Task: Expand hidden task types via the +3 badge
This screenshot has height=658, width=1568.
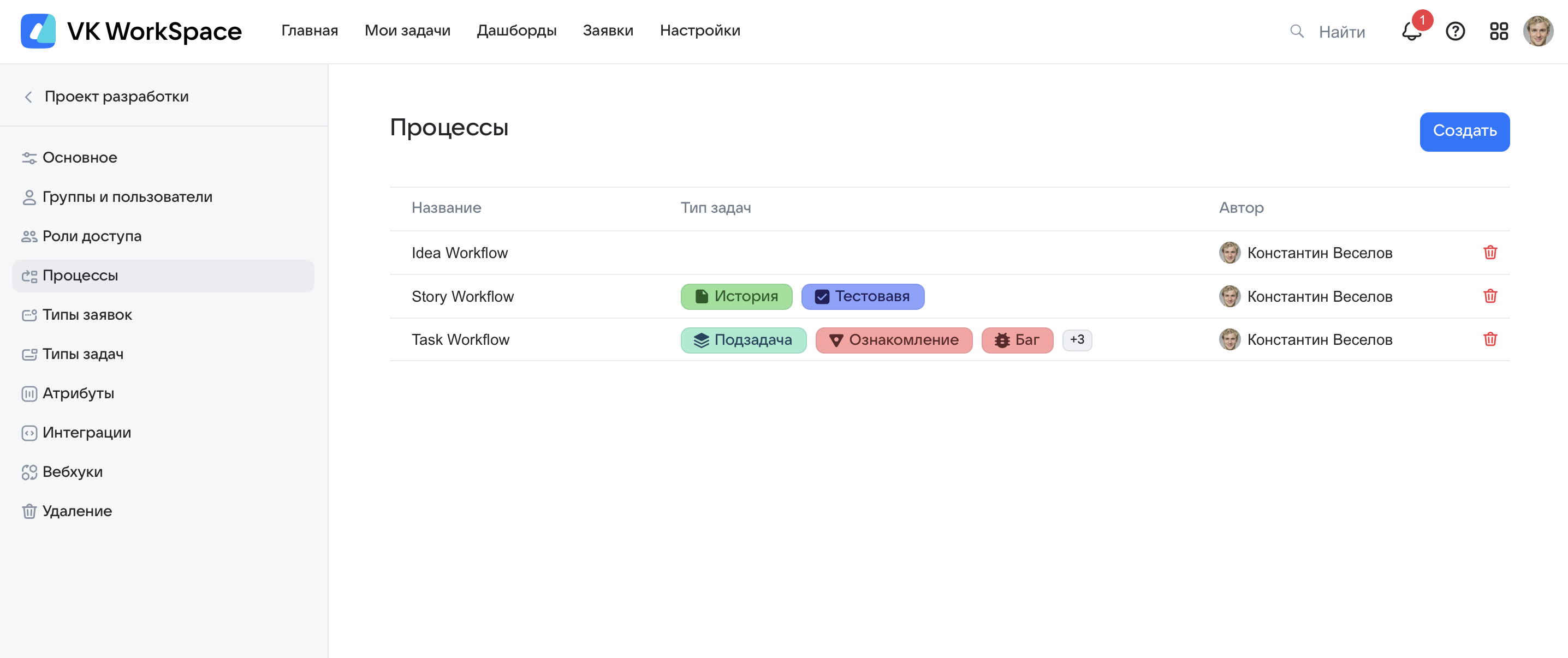Action: click(x=1077, y=340)
